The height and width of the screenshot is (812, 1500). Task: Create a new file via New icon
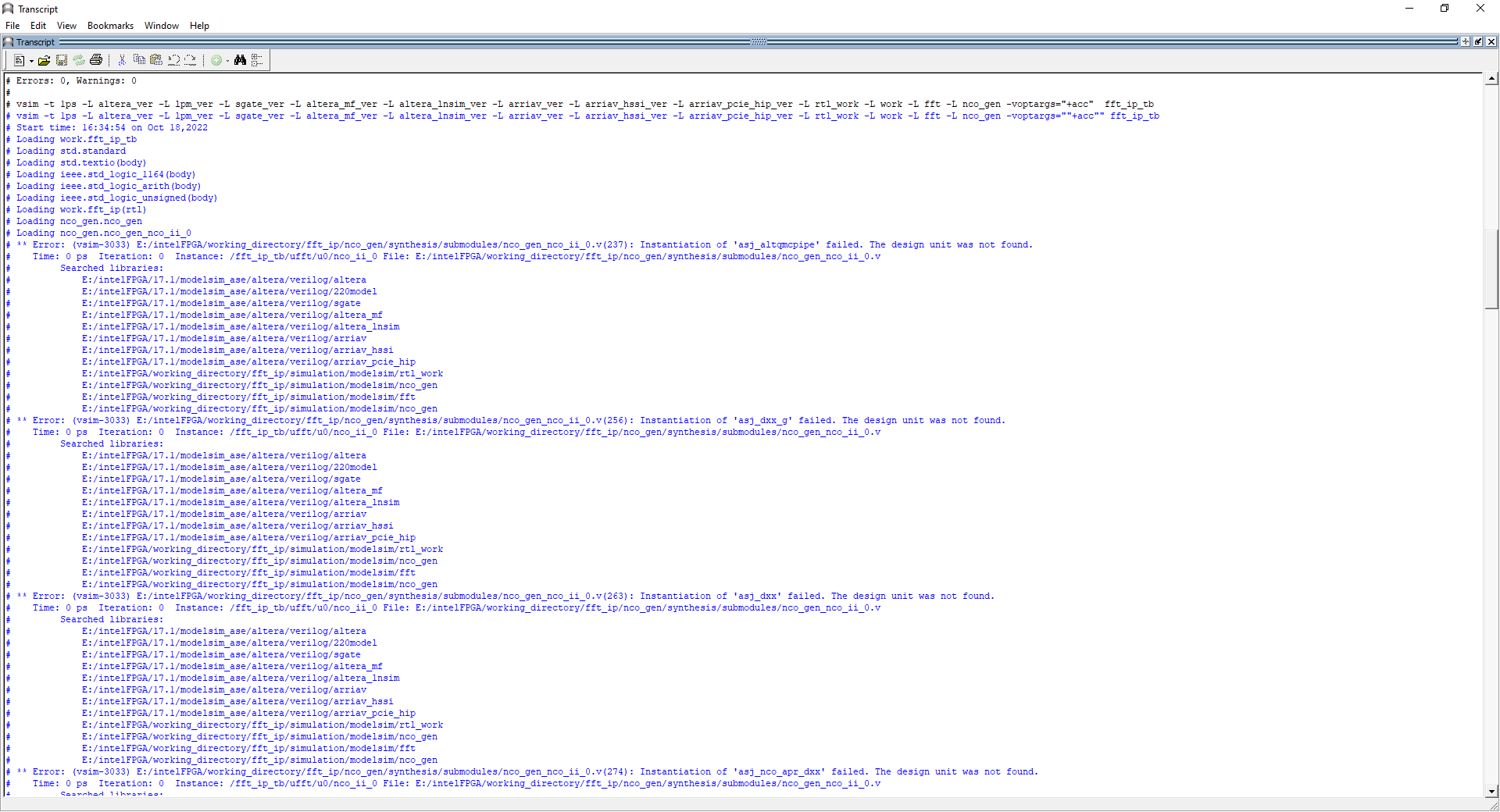pos(19,59)
